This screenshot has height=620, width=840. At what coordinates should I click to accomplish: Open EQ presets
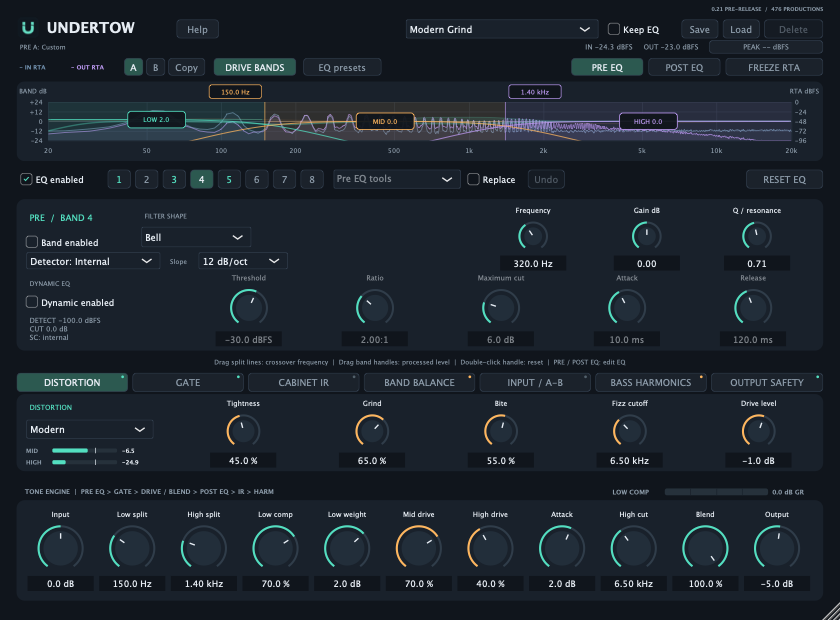pos(342,68)
